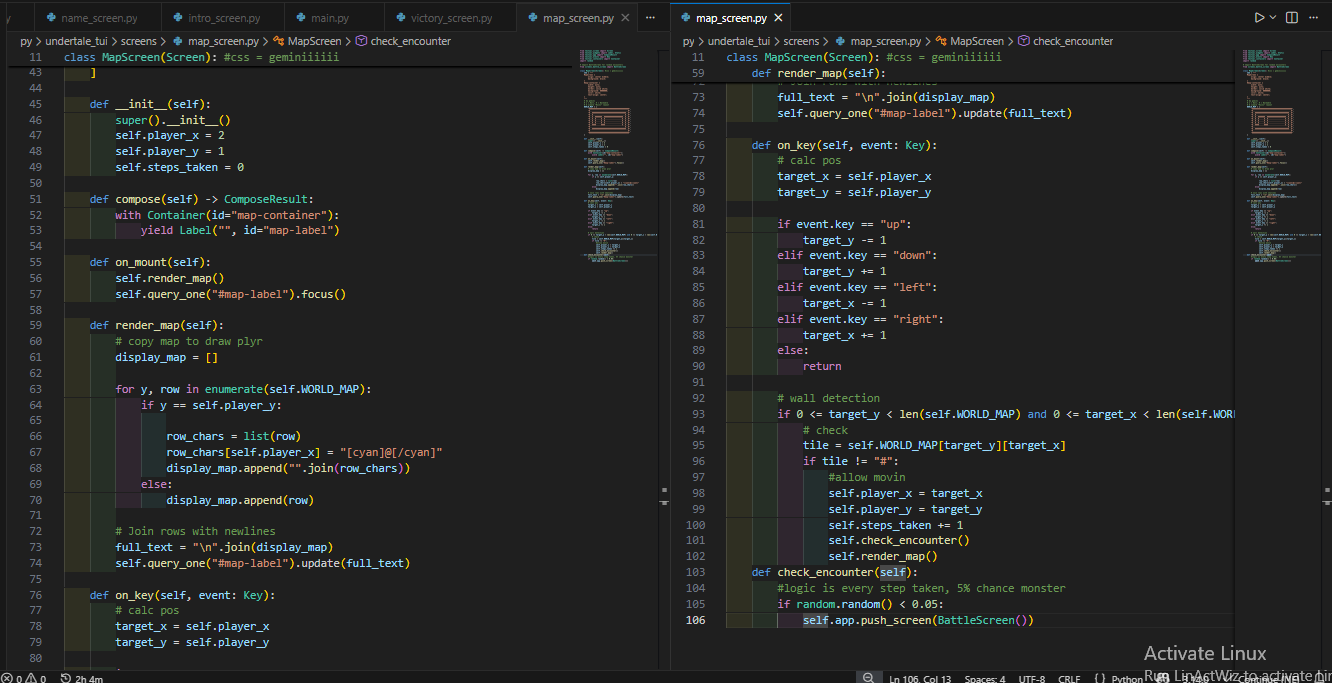Open the run options dropdown arrow
This screenshot has width=1332, height=683.
(x=1273, y=18)
